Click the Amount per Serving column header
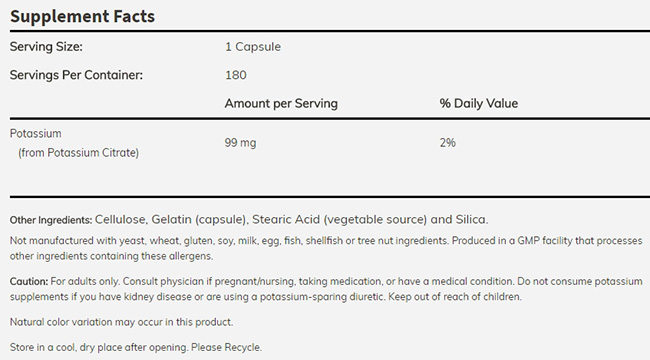 [x=281, y=103]
